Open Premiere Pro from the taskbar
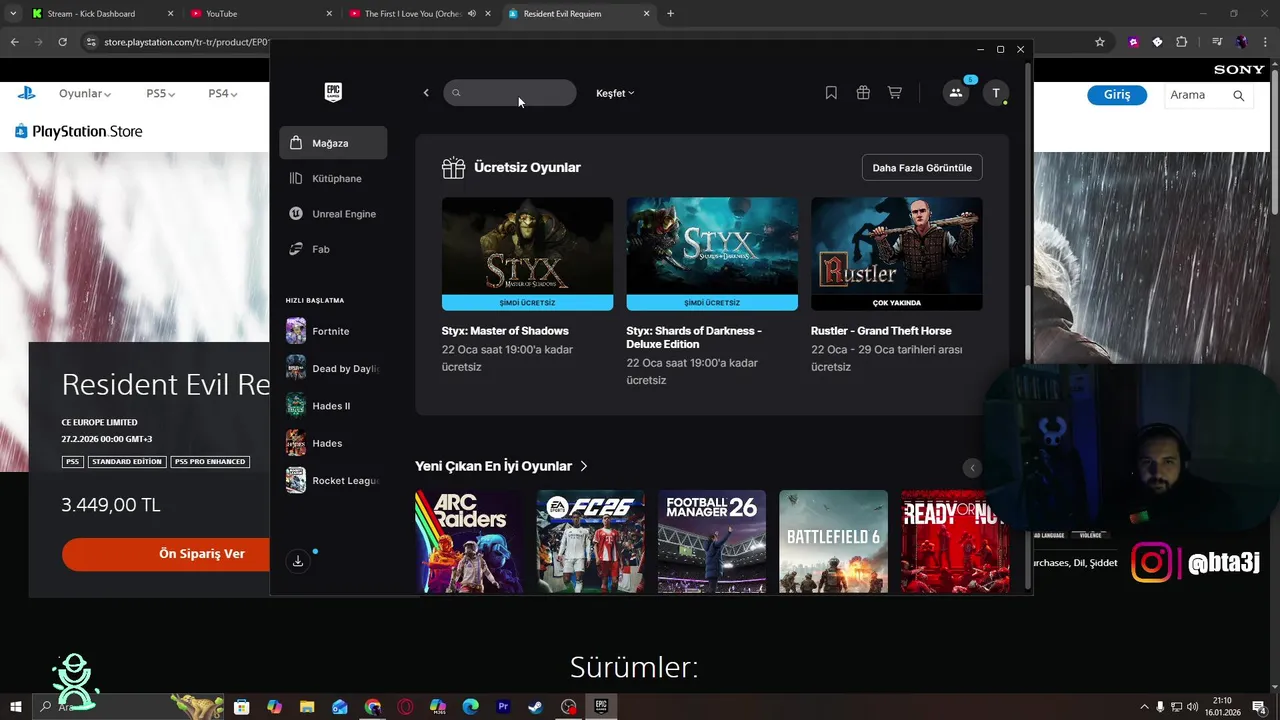The height and width of the screenshot is (720, 1280). click(503, 707)
